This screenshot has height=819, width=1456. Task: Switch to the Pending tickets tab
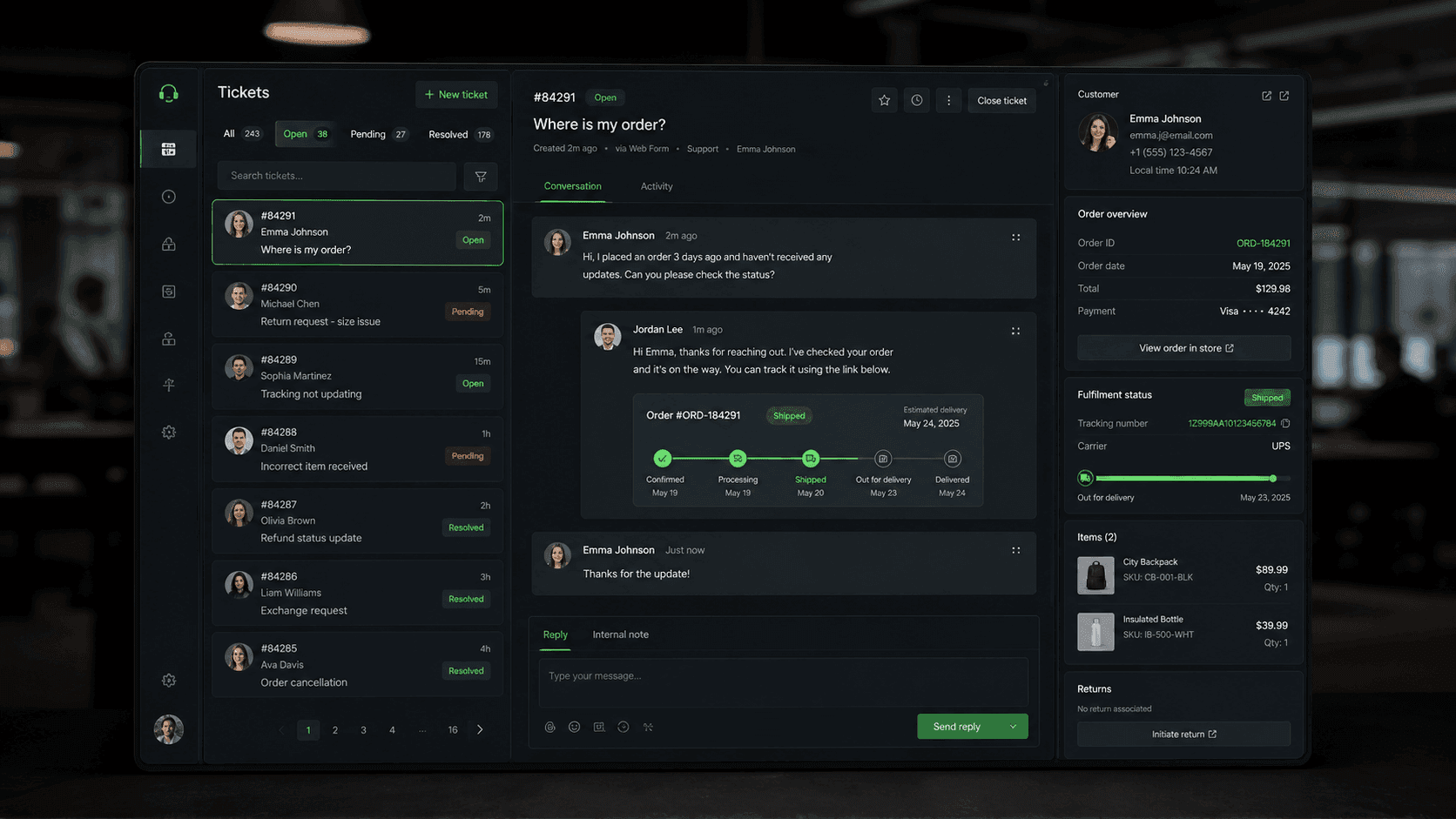pyautogui.click(x=378, y=134)
